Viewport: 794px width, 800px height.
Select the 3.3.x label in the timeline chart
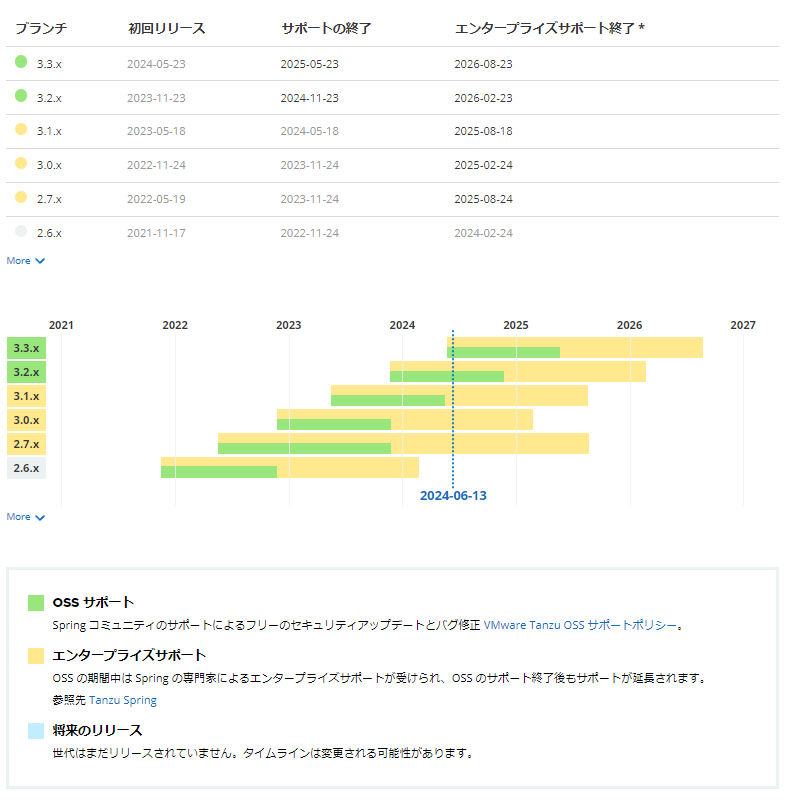click(x=27, y=348)
